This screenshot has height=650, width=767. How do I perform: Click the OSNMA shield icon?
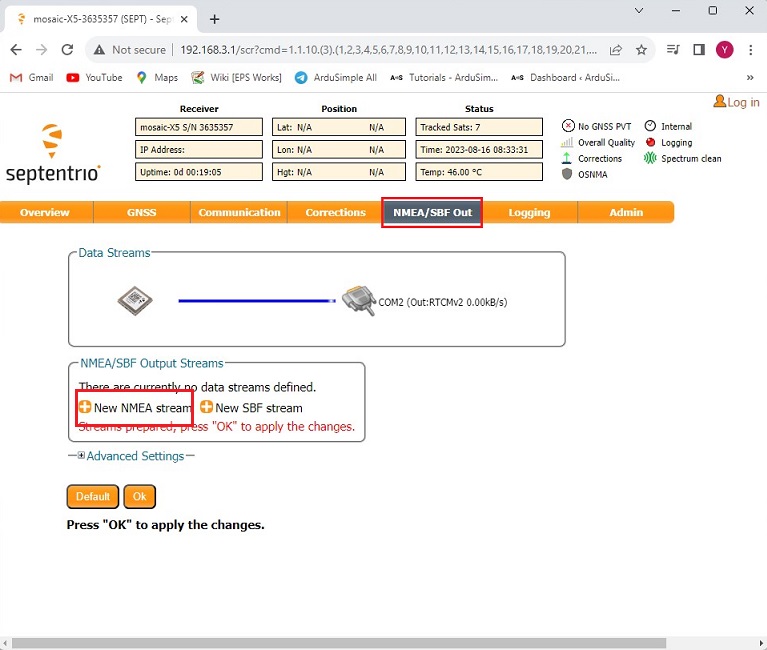(x=568, y=174)
